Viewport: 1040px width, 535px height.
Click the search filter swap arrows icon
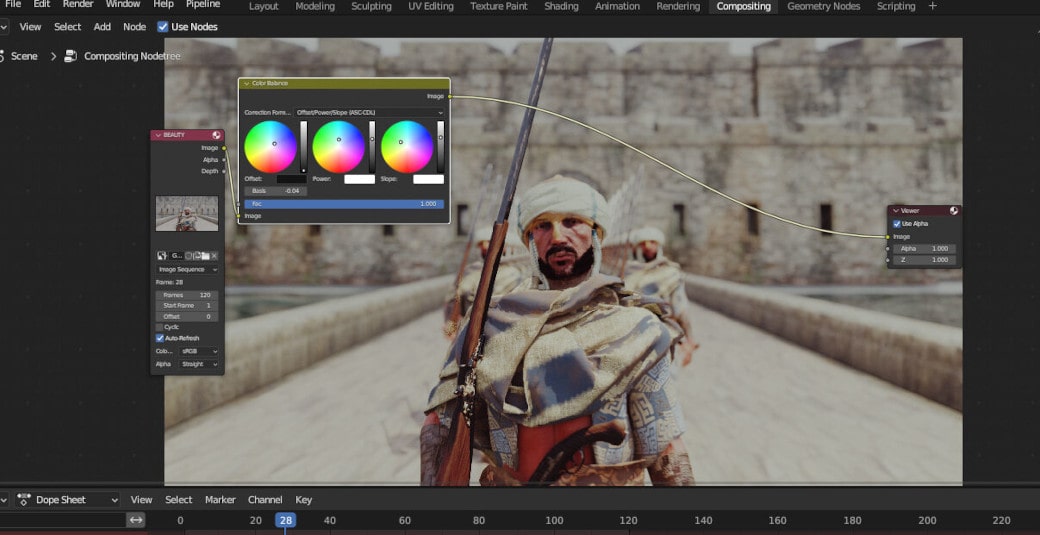(x=136, y=520)
